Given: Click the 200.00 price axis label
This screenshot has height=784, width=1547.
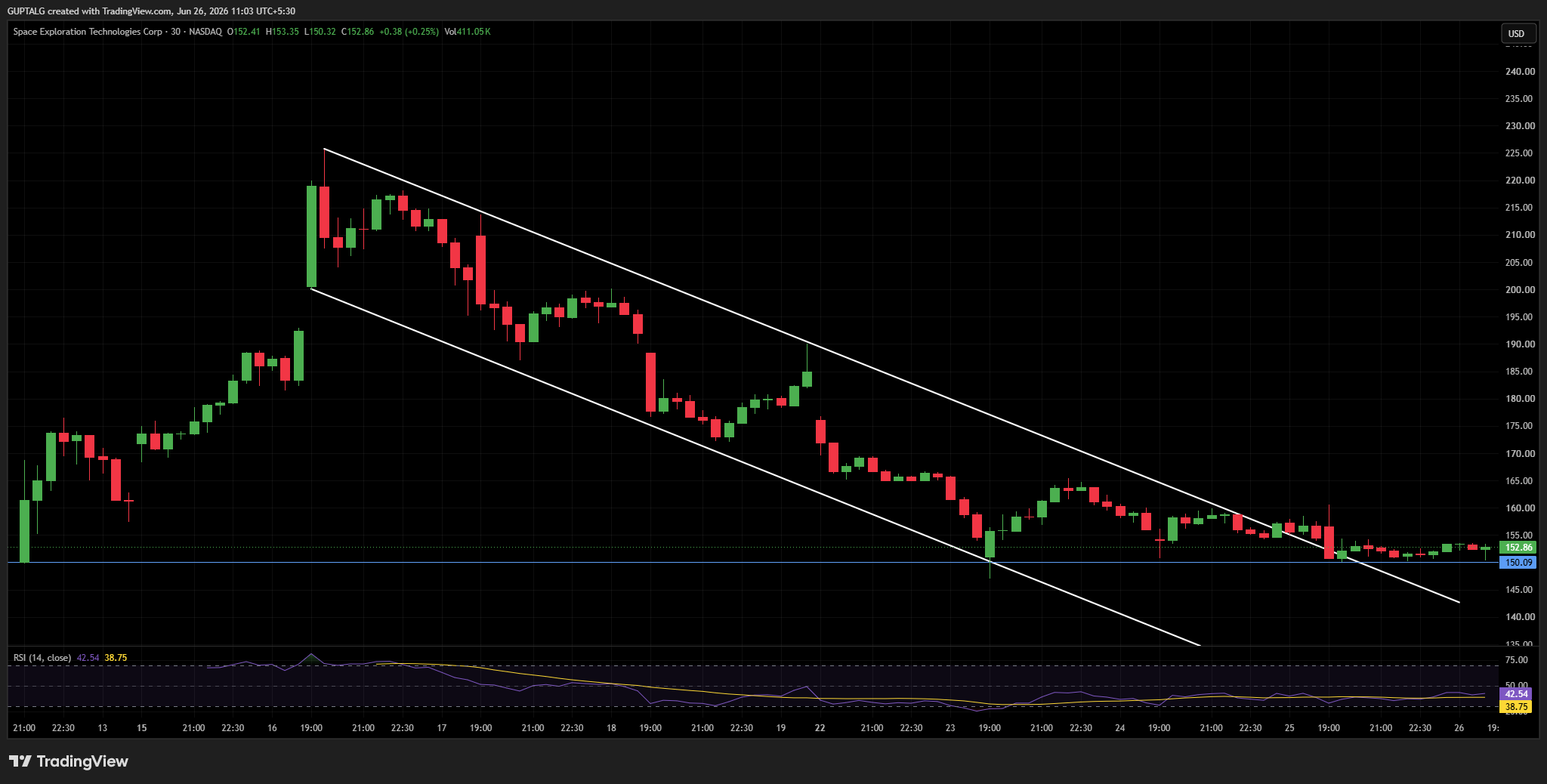Looking at the screenshot, I should 1520,290.
